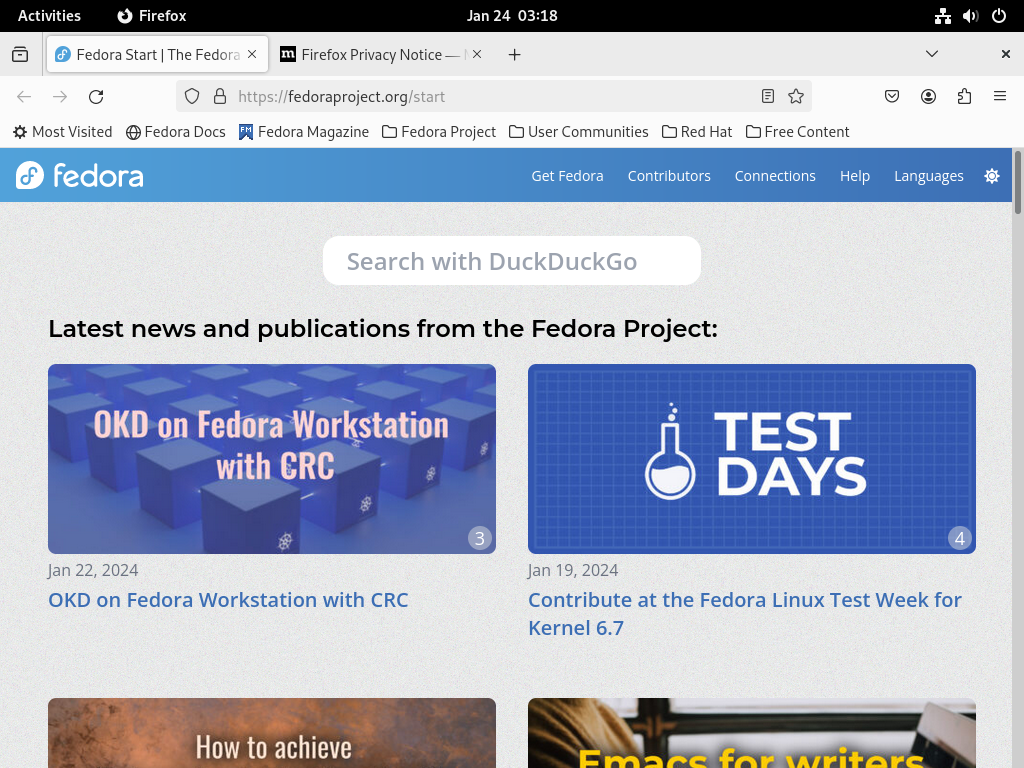The height and width of the screenshot is (768, 1024).
Task: Open the Firefox hamburger menu
Action: (x=1000, y=97)
